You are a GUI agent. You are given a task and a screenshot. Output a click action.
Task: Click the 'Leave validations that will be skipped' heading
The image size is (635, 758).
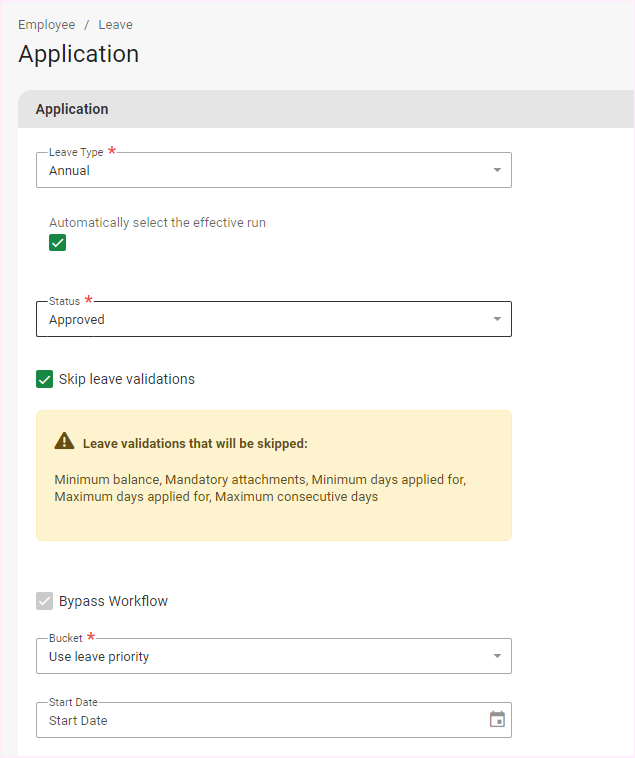195,443
